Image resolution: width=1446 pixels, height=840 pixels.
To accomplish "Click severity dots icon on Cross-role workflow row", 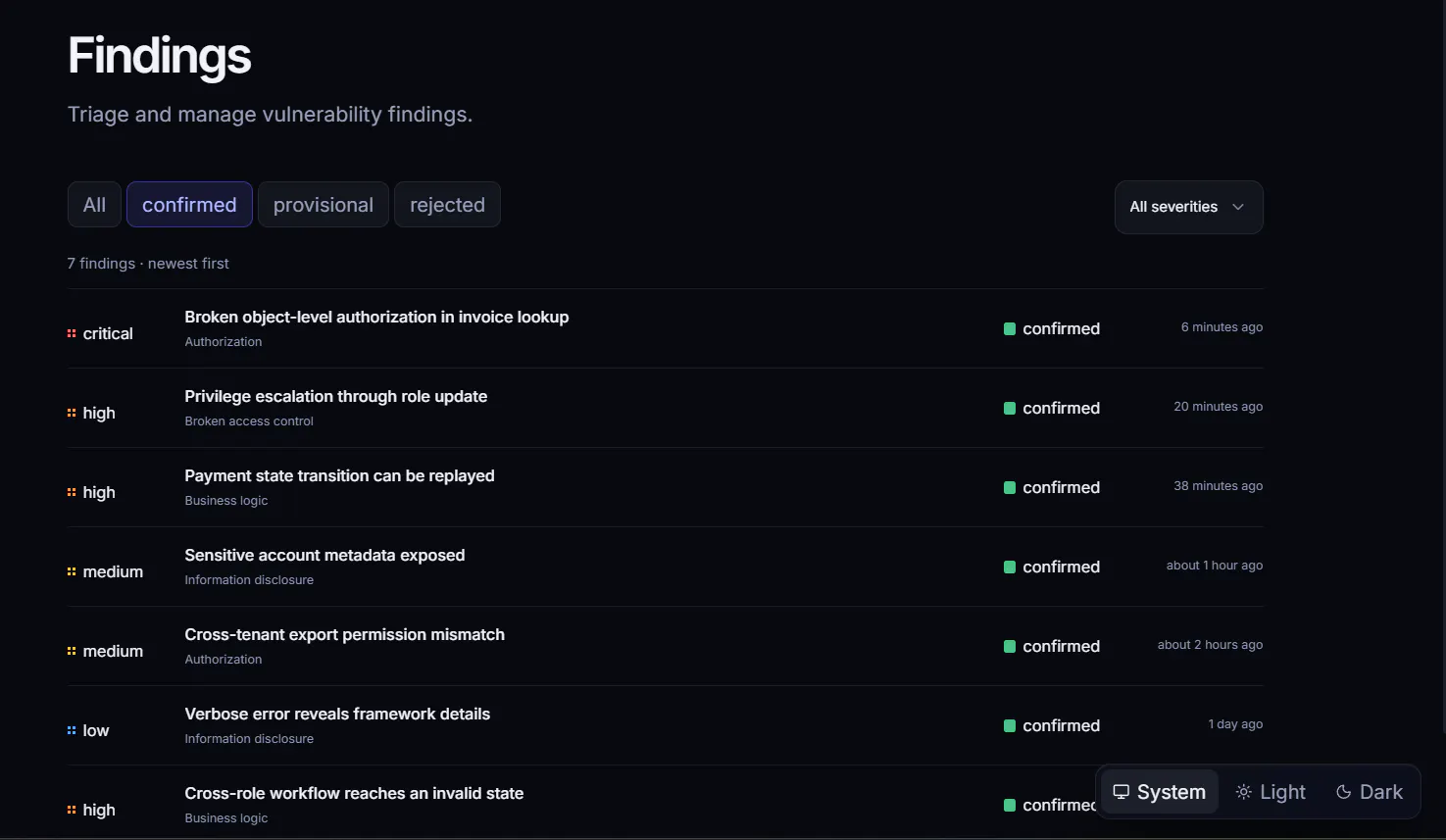I will point(72,810).
